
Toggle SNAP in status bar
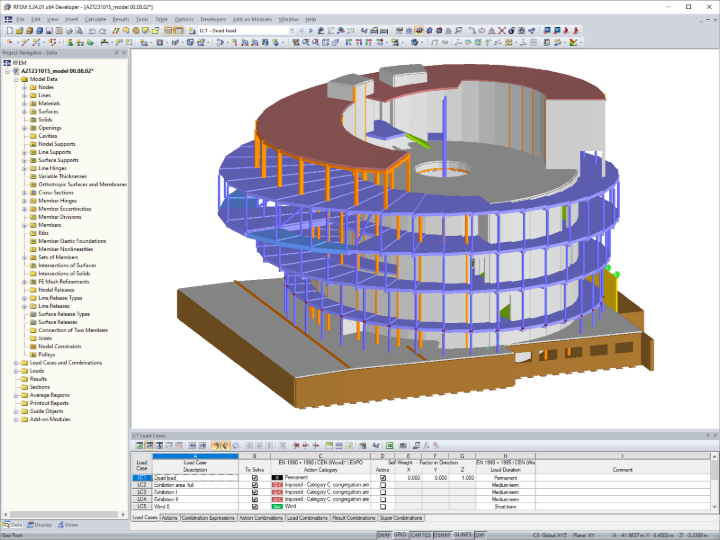384,535
